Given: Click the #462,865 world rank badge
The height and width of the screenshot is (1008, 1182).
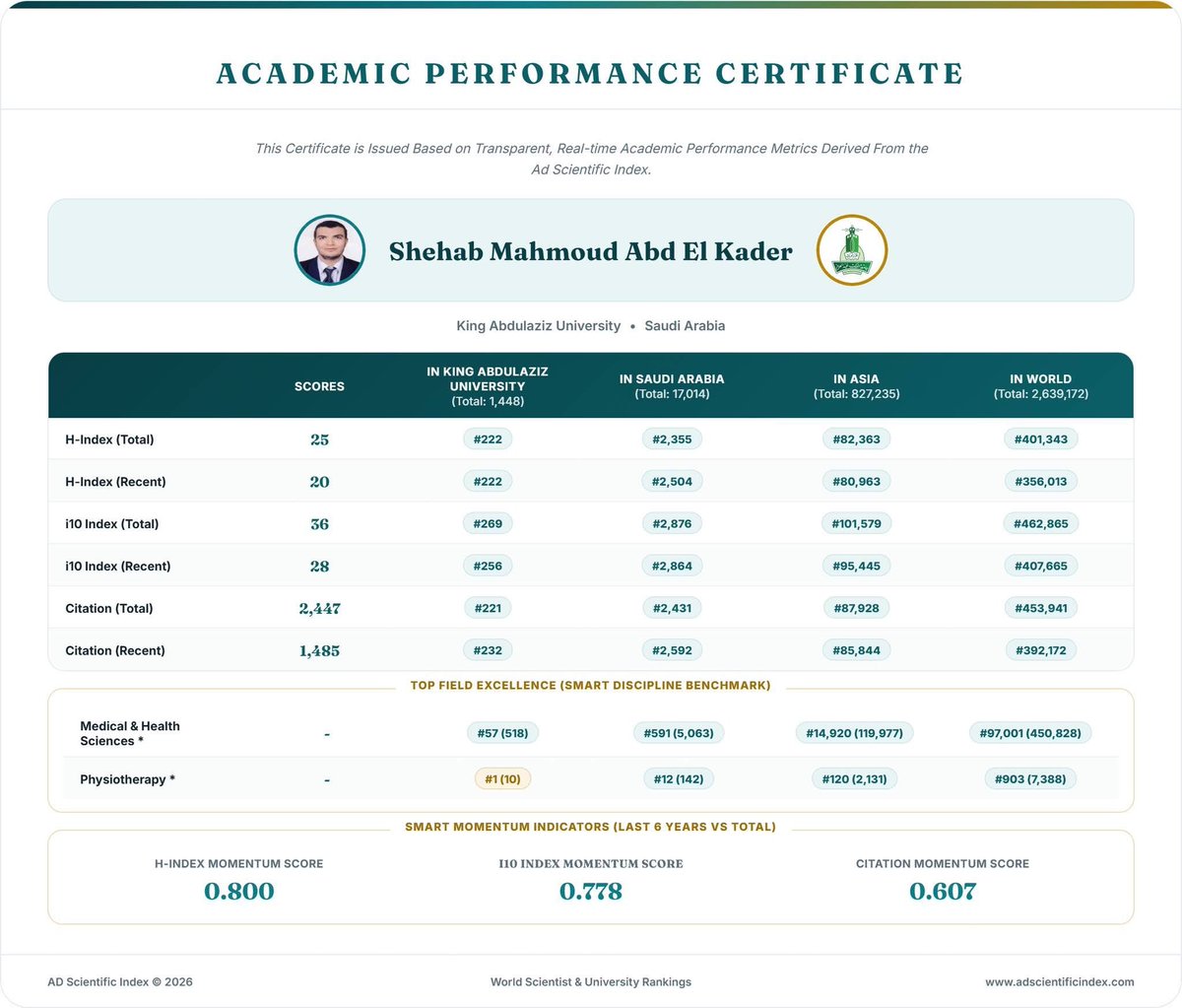Looking at the screenshot, I should click(1041, 524).
